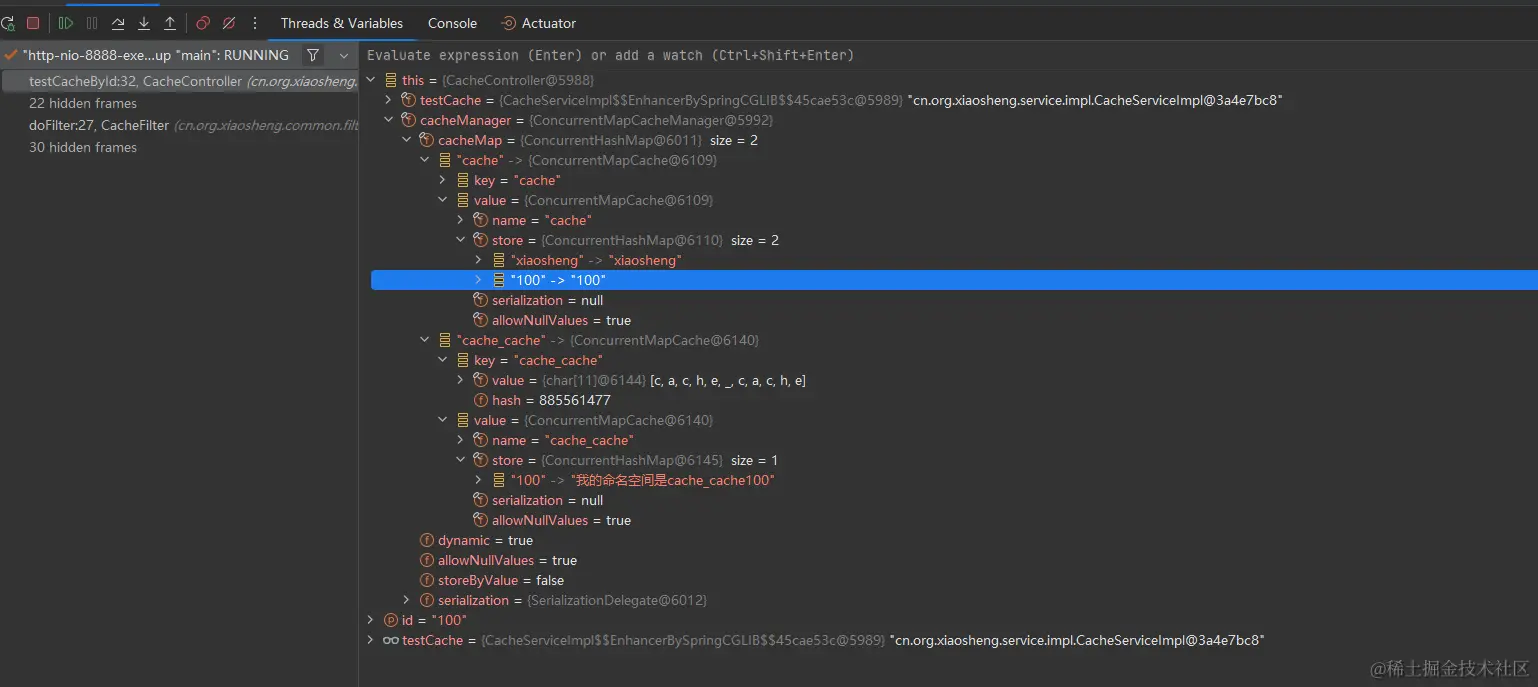1538x687 pixels.
Task: Click the field icon beside storeByValue = false
Action: [x=427, y=580]
